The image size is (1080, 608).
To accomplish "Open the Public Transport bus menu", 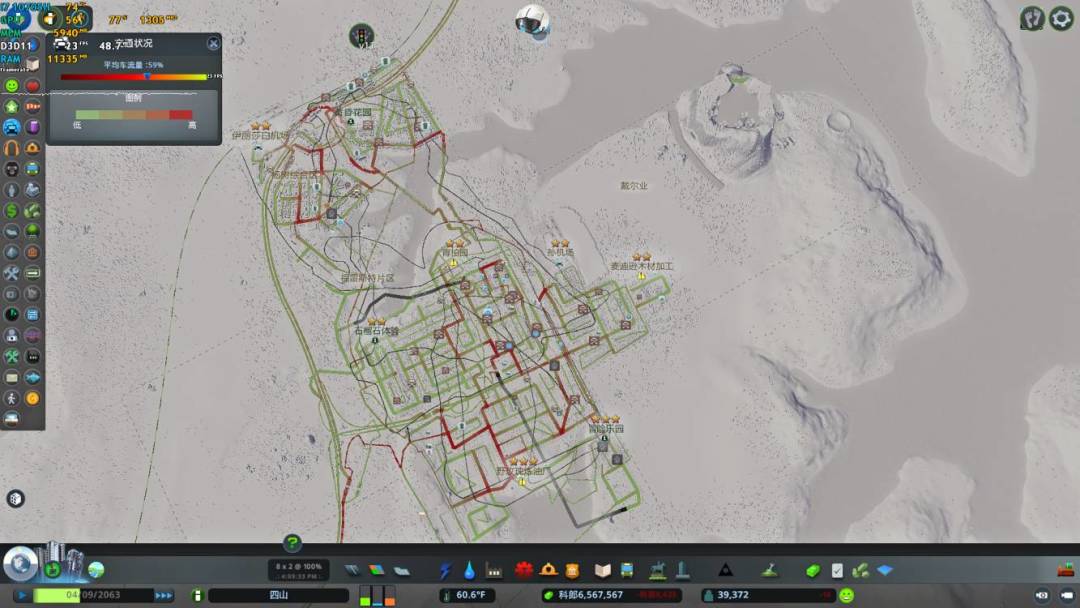I will click(627, 570).
